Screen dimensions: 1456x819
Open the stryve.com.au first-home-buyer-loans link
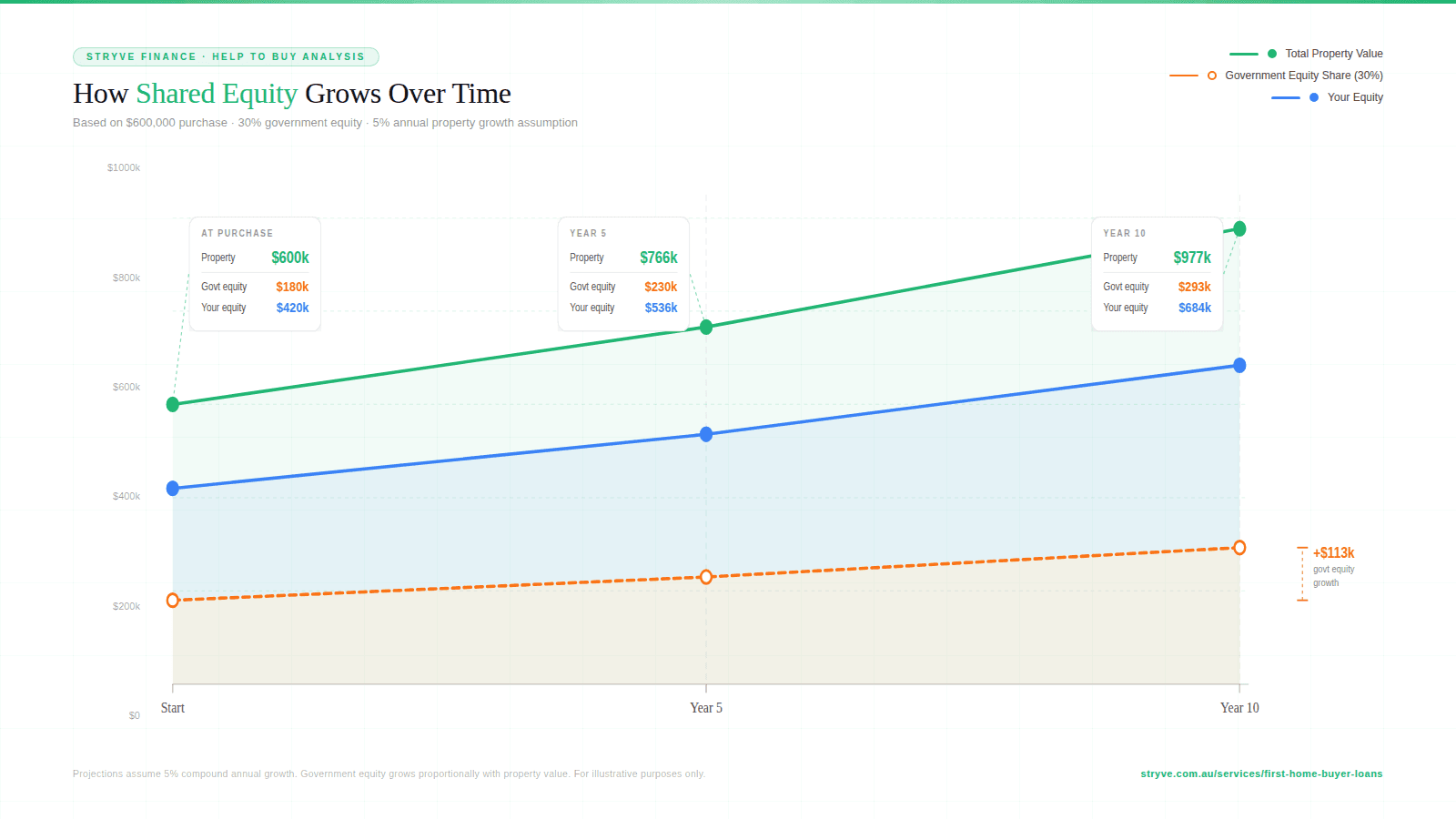(1261, 773)
